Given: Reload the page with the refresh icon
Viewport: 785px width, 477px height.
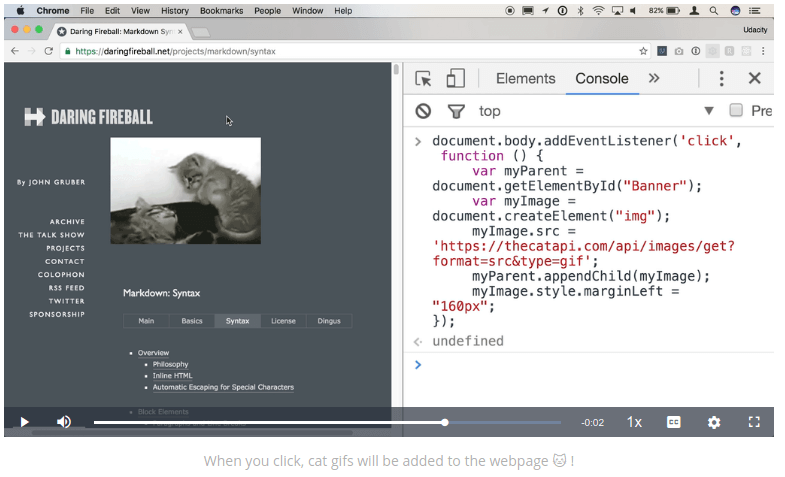Looking at the screenshot, I should pyautogui.click(x=49, y=51).
